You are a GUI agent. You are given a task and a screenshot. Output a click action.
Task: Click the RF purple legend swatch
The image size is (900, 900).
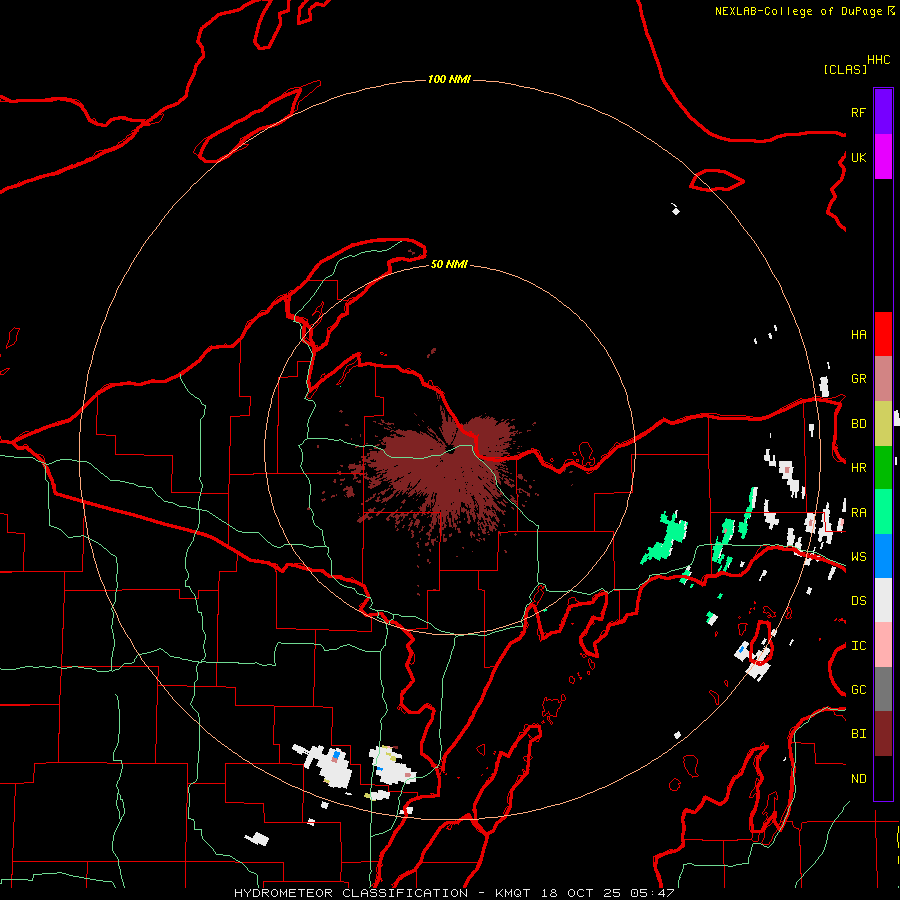pos(883,112)
